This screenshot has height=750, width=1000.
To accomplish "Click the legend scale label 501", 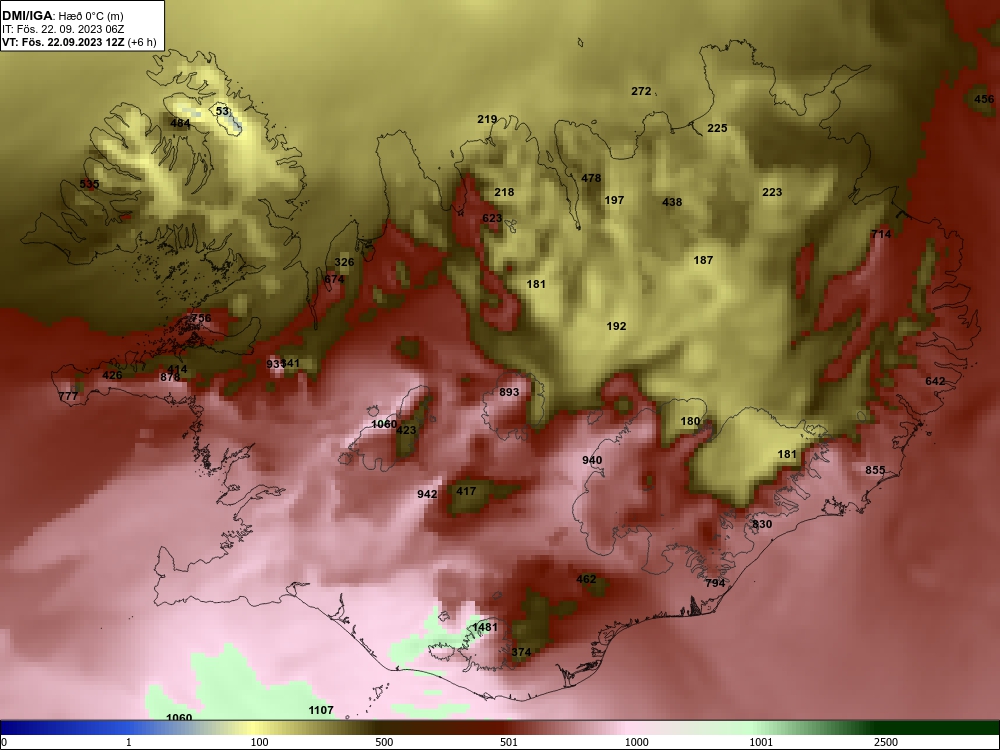I will (x=509, y=742).
